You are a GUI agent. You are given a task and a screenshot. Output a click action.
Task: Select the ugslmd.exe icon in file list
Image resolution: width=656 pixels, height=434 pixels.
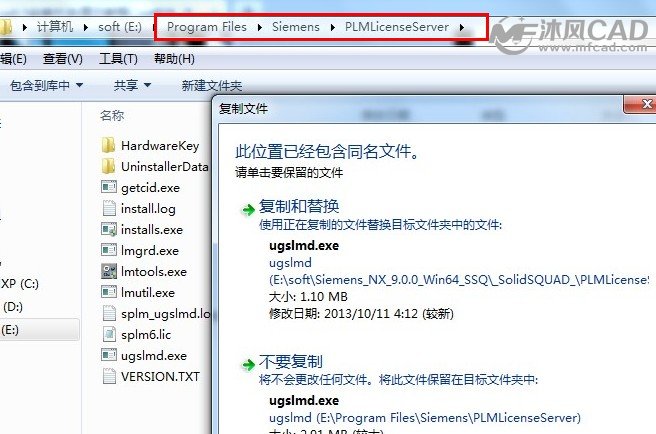click(x=109, y=355)
